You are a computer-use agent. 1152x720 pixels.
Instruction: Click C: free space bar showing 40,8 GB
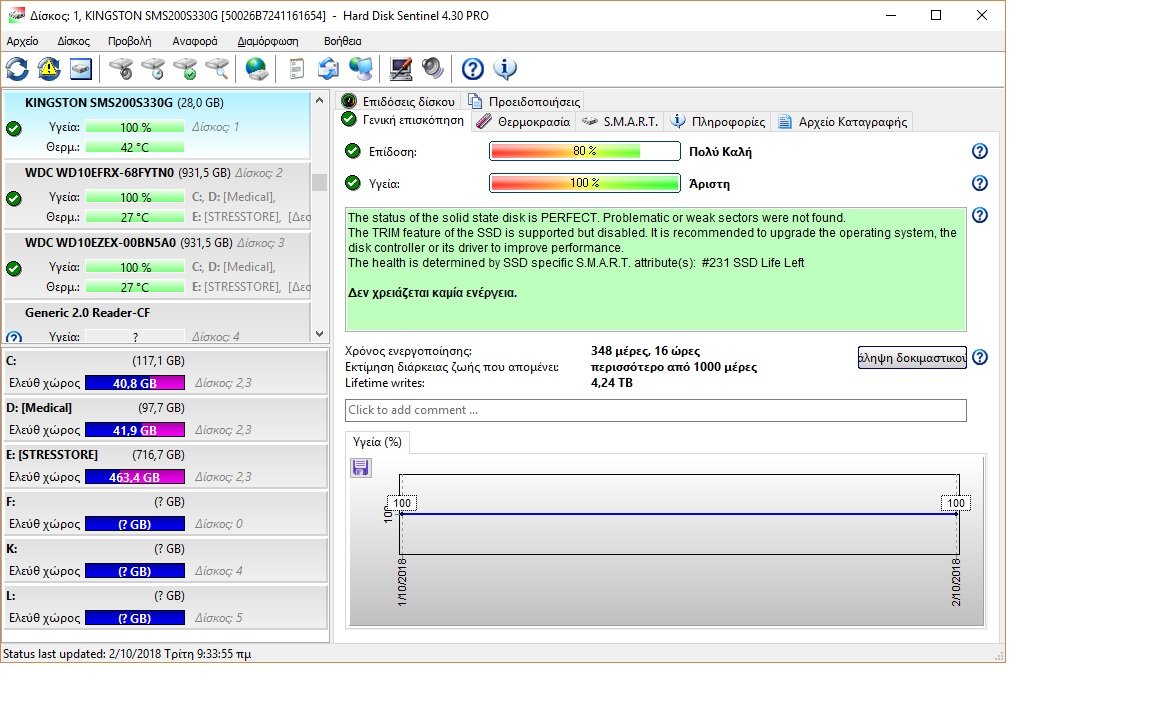(x=135, y=383)
